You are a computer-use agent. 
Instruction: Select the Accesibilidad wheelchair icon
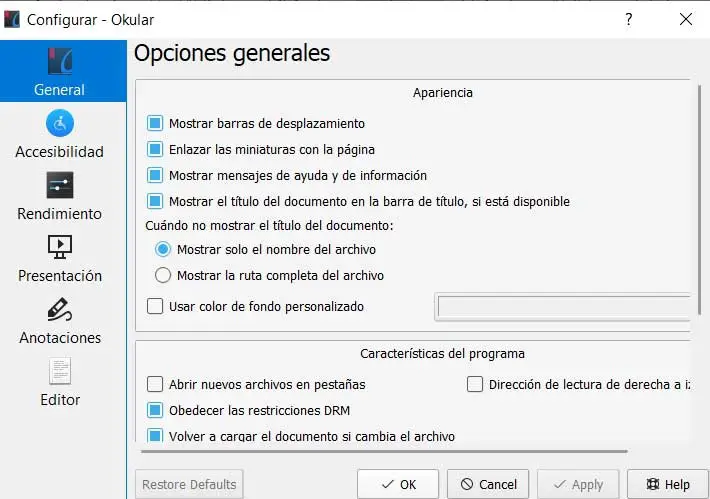60,123
